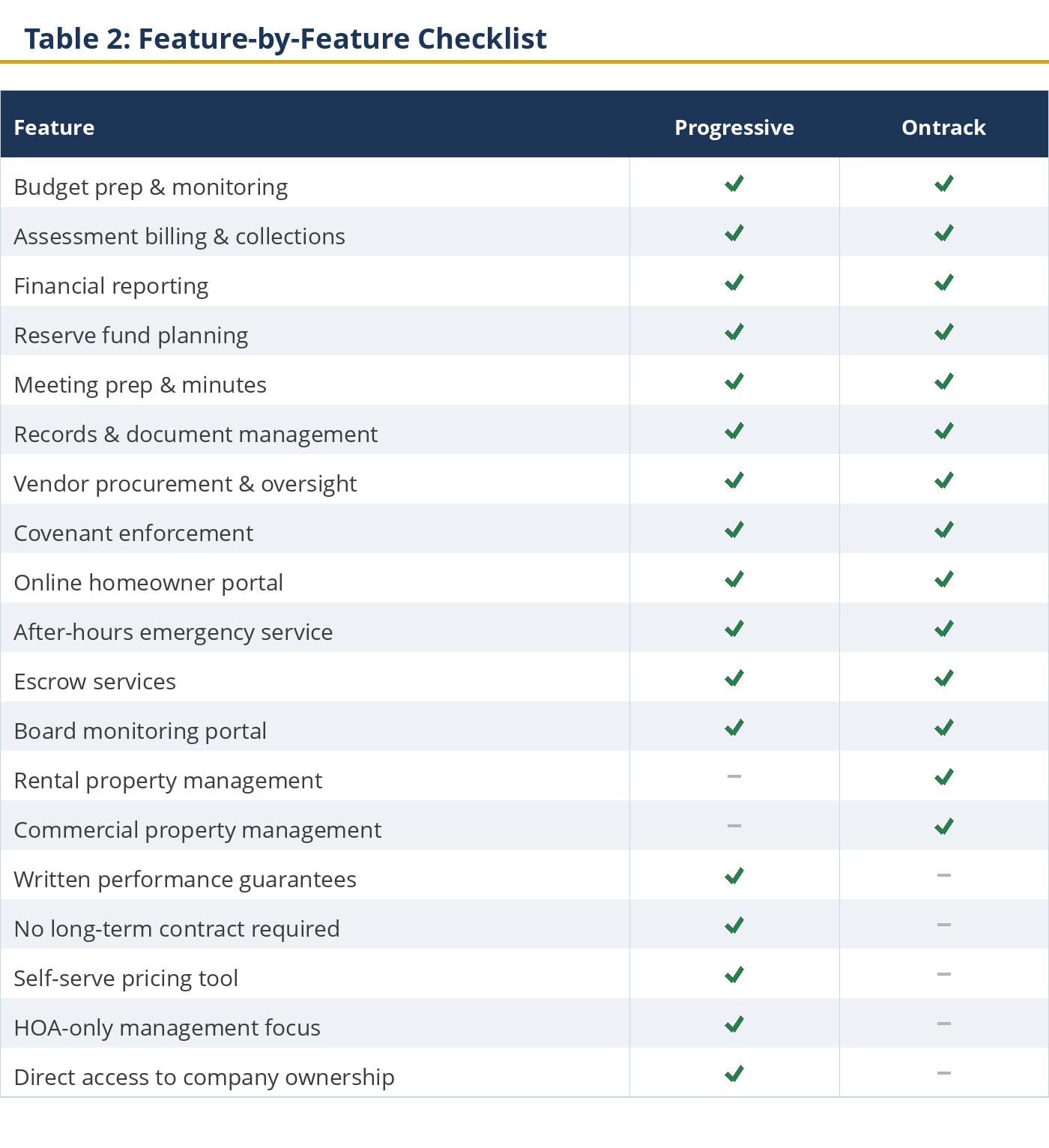Viewport: 1049px width, 1148px height.
Task: Click Progressive checkmark for Board monitoring portal
Action: 734,727
